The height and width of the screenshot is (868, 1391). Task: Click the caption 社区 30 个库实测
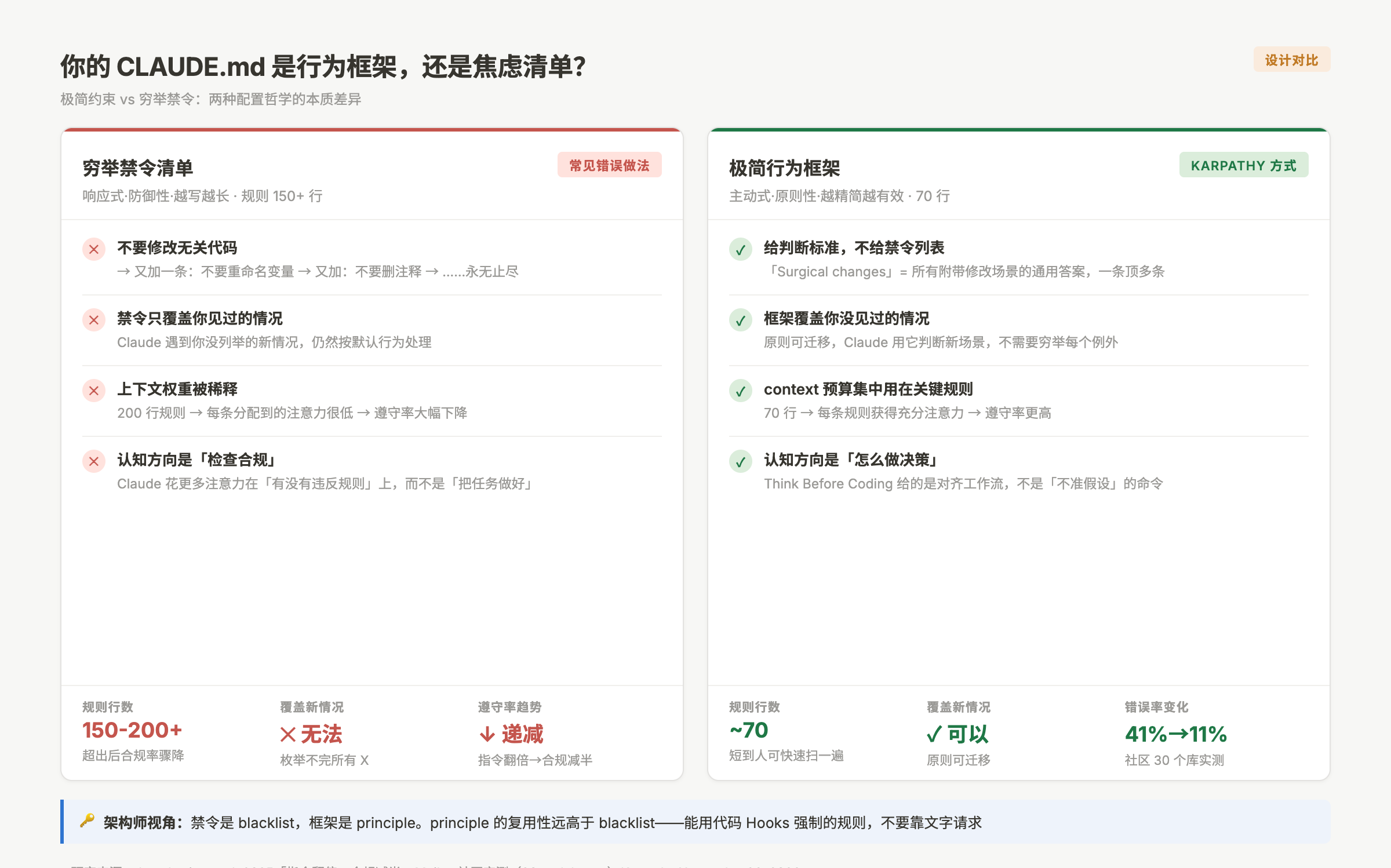[x=1175, y=760]
